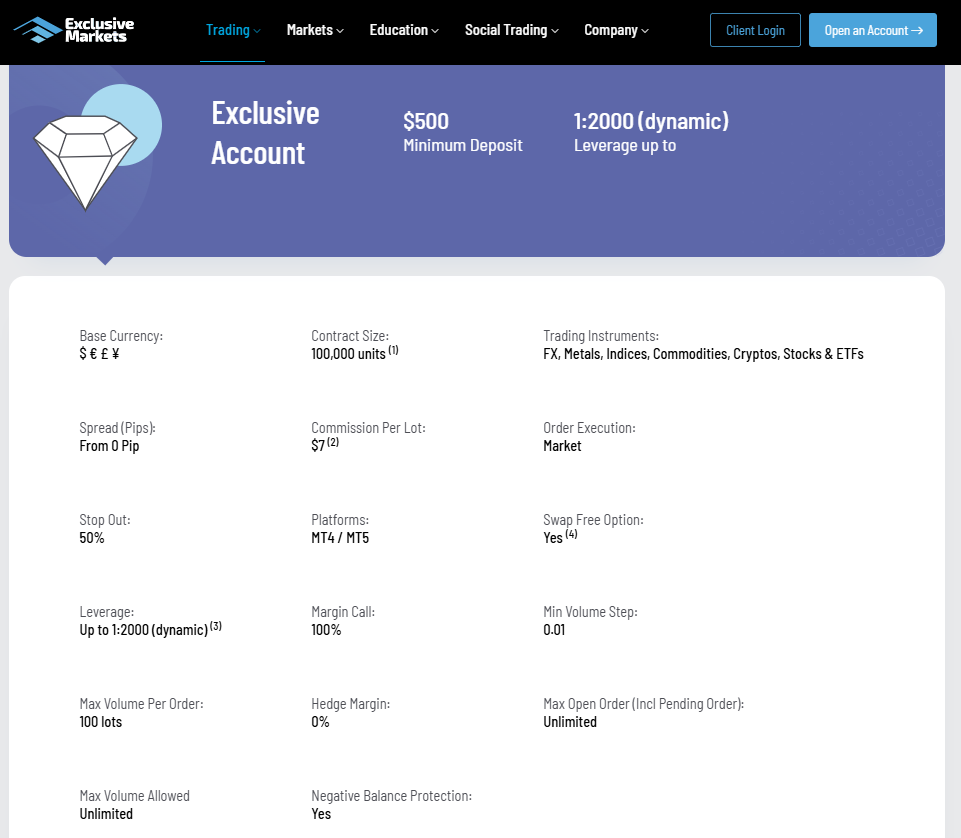Click the 0% Hedge Margin value
The width and height of the screenshot is (961, 838).
click(320, 722)
